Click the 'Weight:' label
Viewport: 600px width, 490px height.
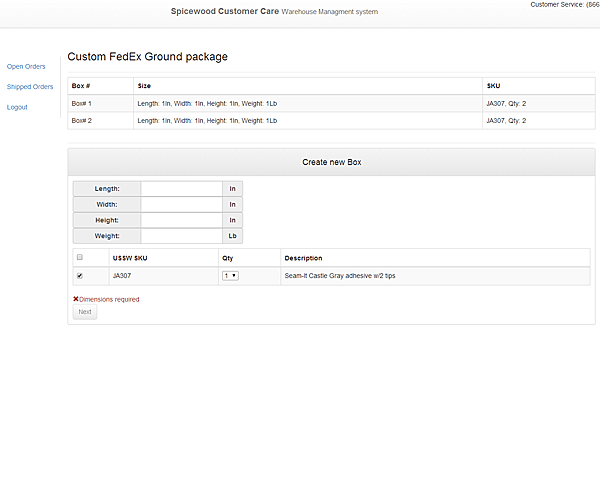tap(107, 236)
